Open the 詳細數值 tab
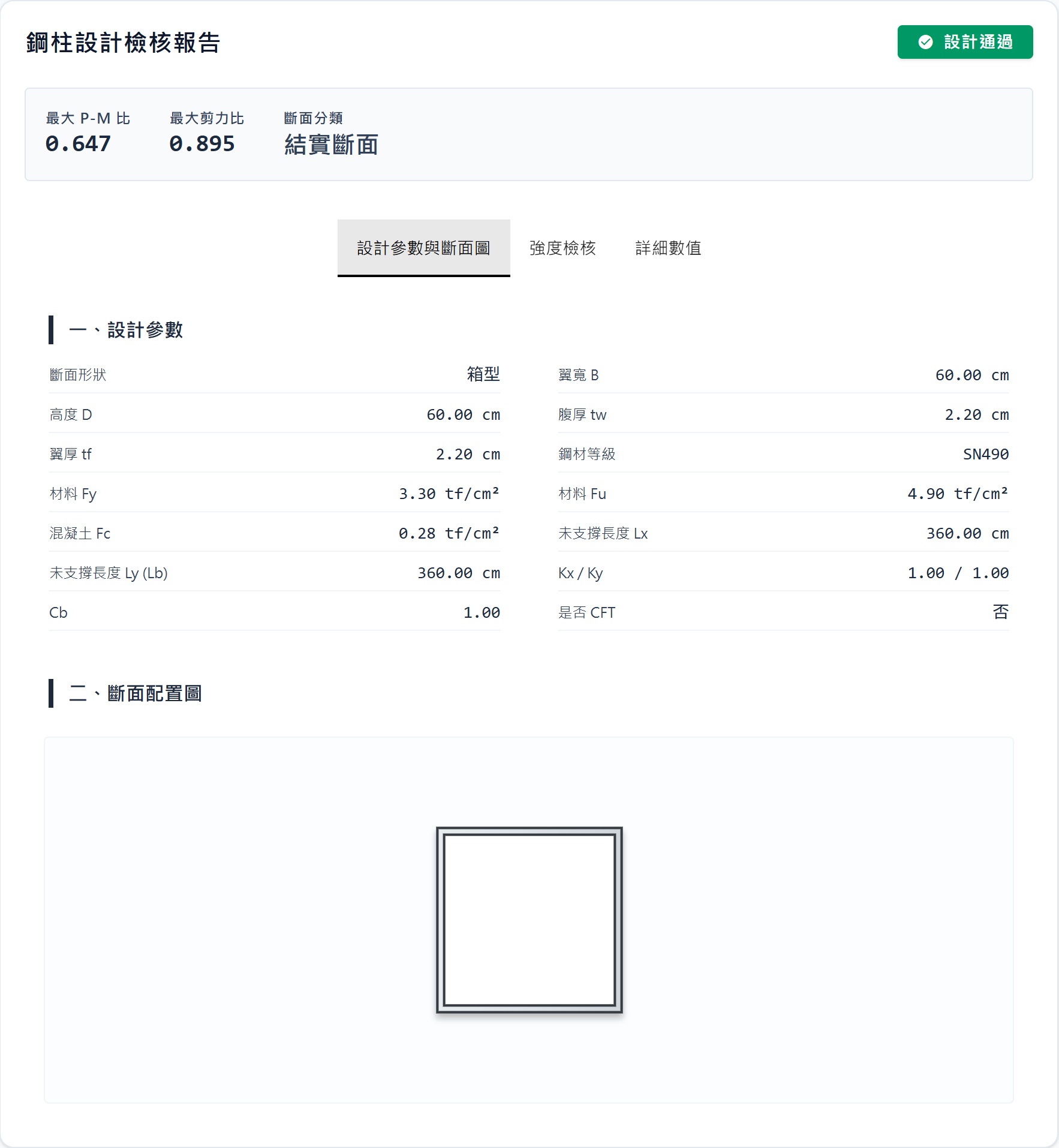The image size is (1059, 1148). pyautogui.click(x=668, y=248)
